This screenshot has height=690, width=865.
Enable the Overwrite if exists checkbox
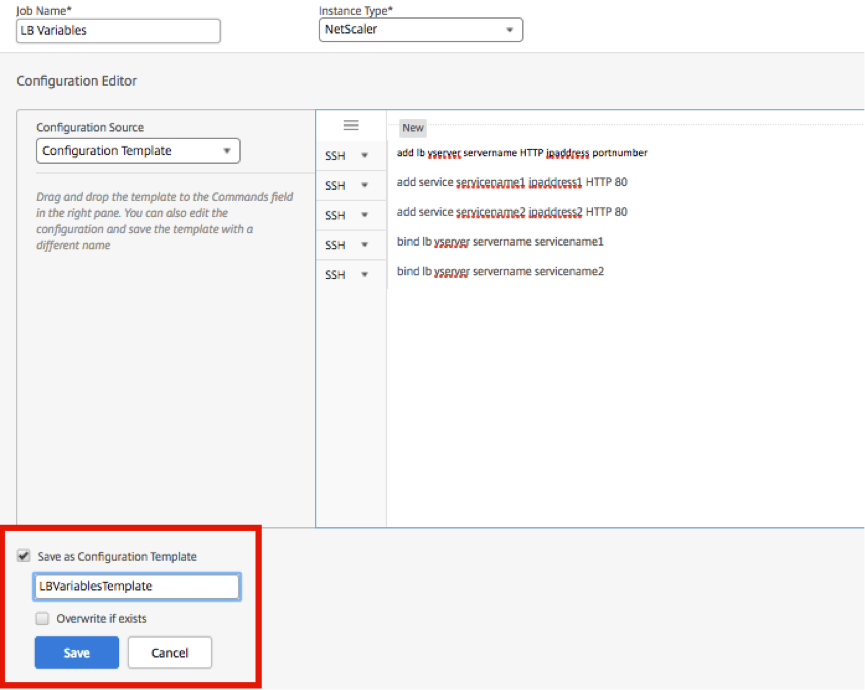tap(42, 618)
